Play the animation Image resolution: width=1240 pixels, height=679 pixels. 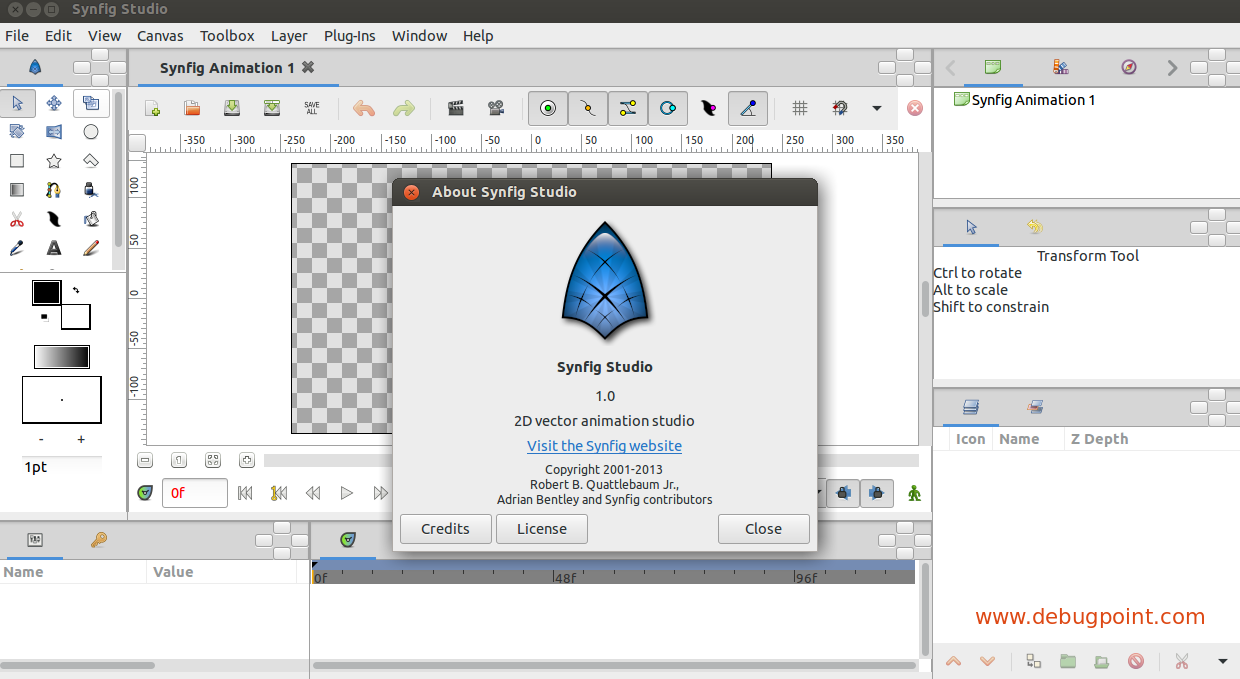tap(346, 493)
